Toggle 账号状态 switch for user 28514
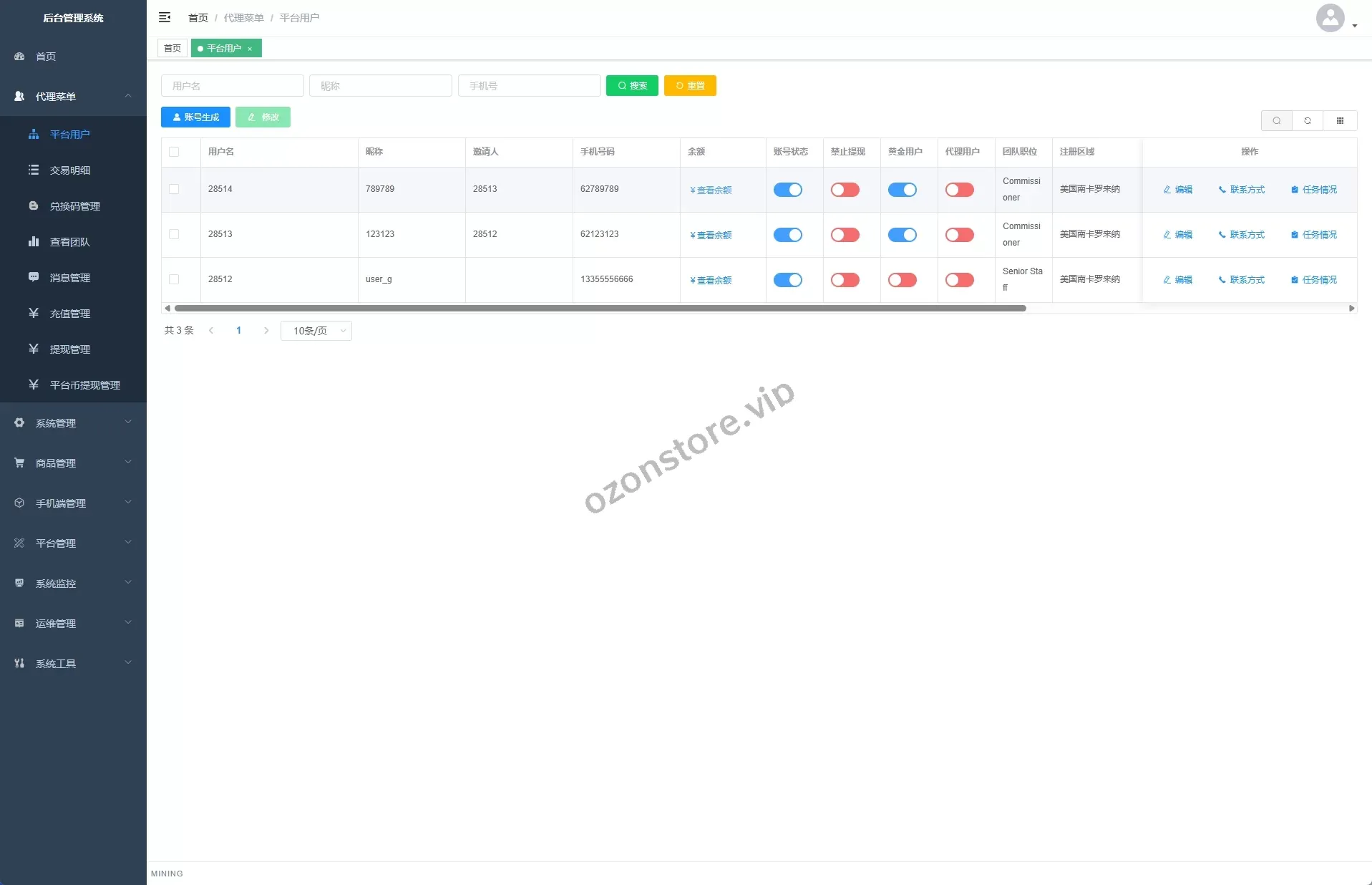Viewport: 1372px width, 885px height. (787, 190)
